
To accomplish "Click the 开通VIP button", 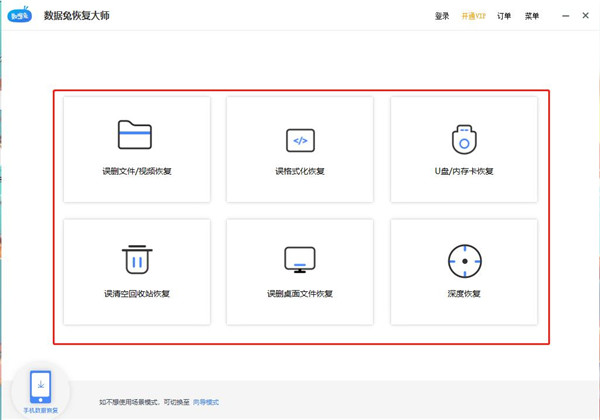I will click(x=473, y=16).
